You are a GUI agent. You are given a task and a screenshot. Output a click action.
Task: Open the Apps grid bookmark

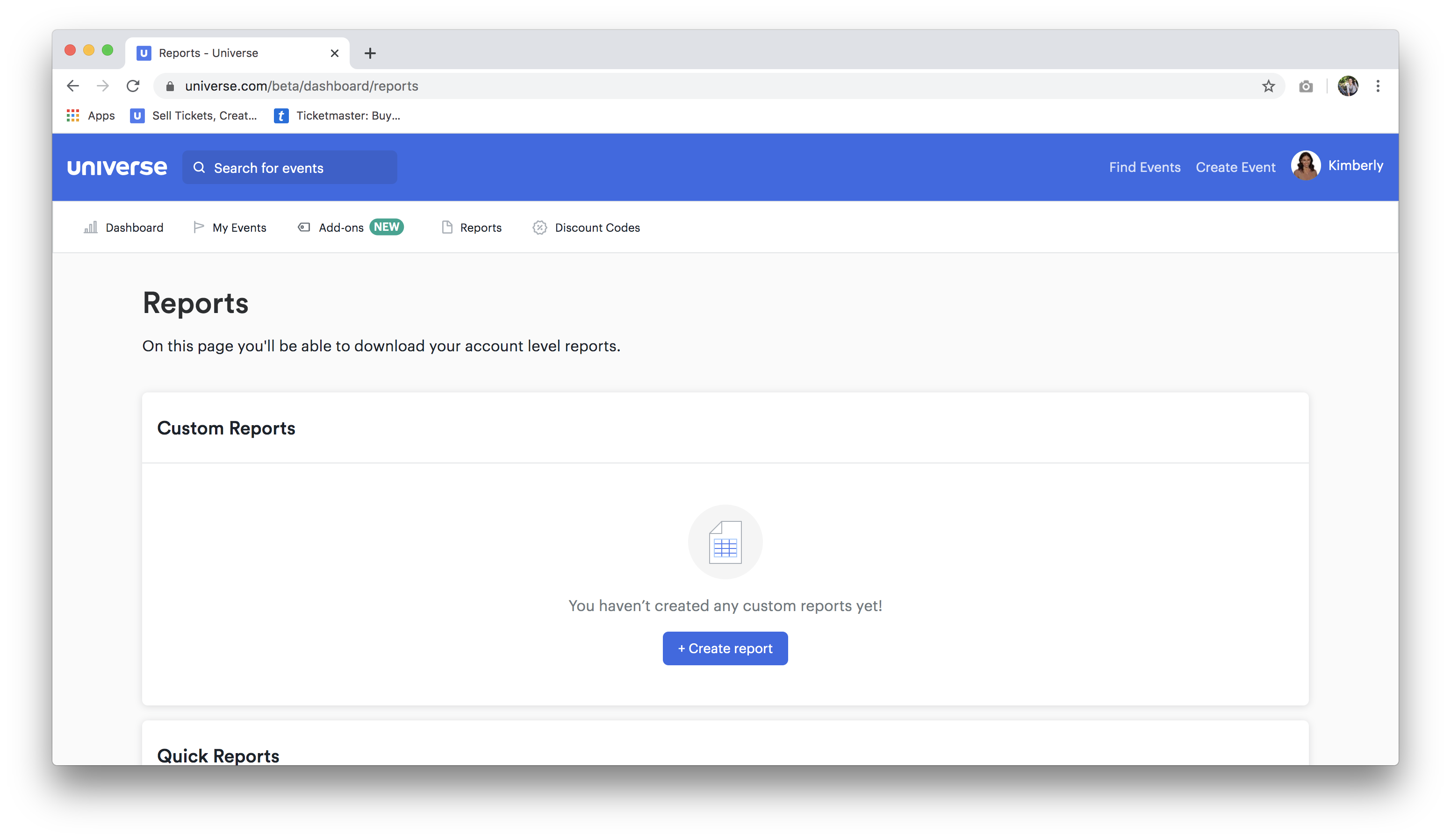click(x=91, y=116)
